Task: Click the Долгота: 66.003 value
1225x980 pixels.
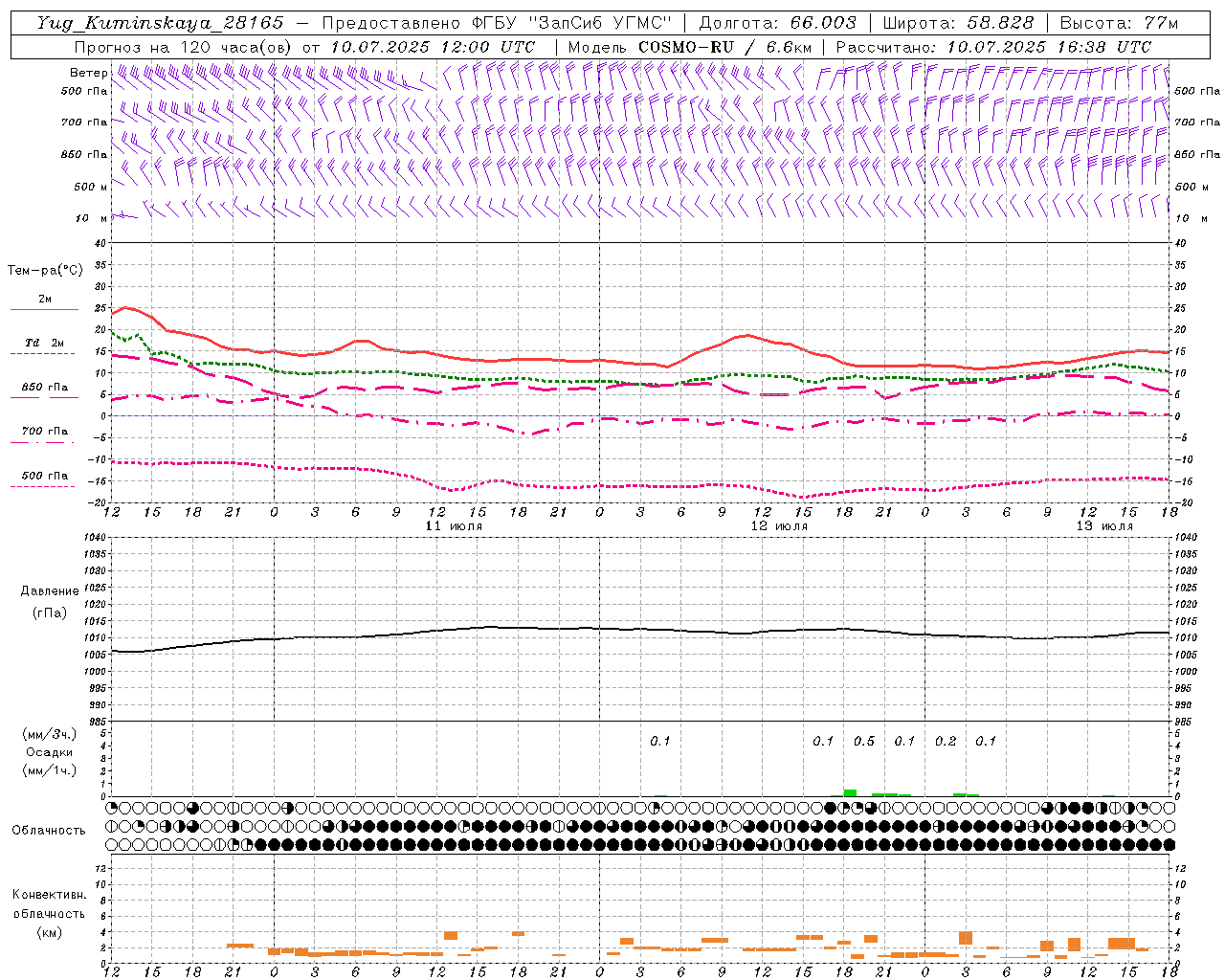Action: coord(778,23)
